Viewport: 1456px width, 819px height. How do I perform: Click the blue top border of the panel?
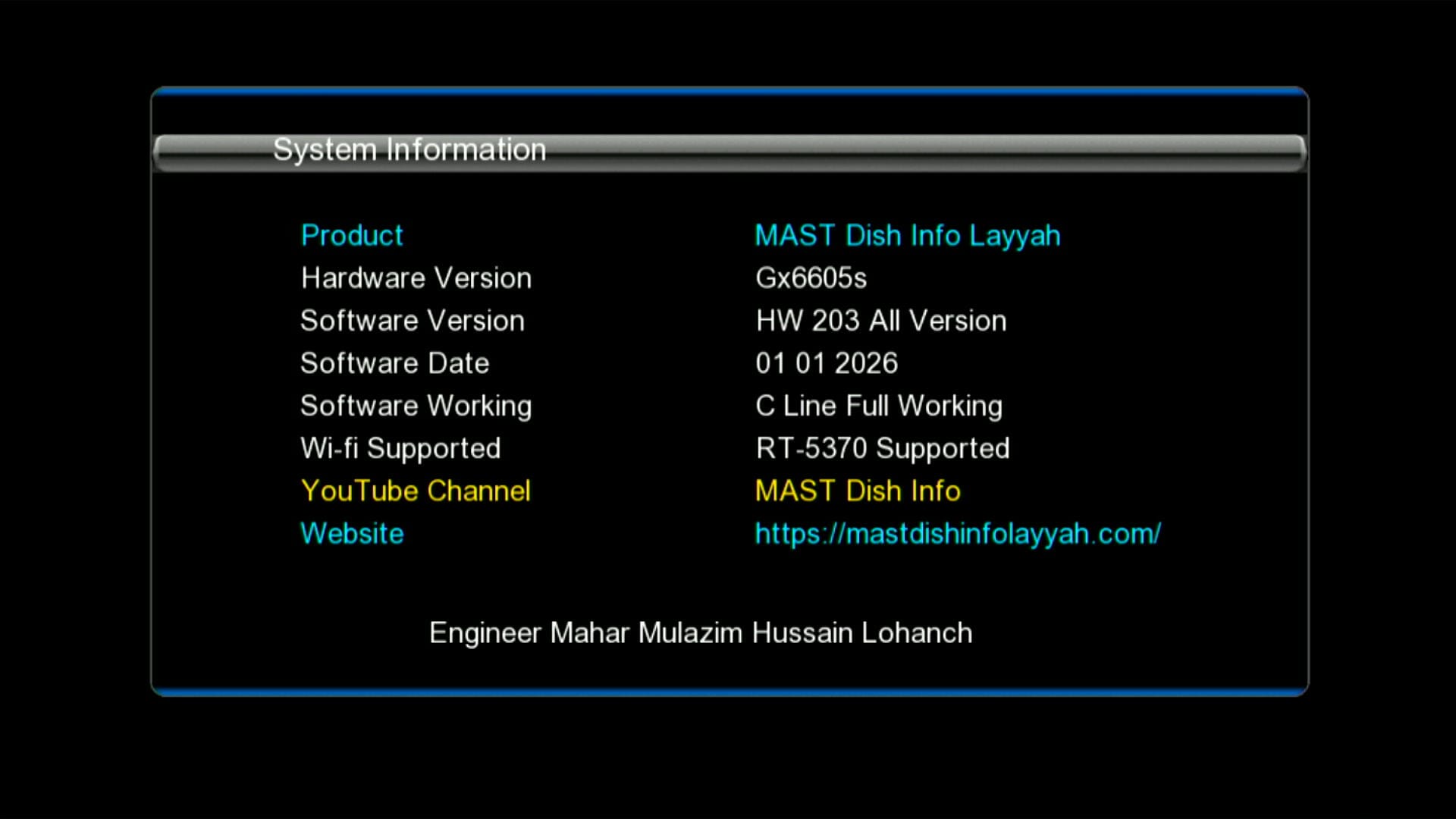click(728, 91)
